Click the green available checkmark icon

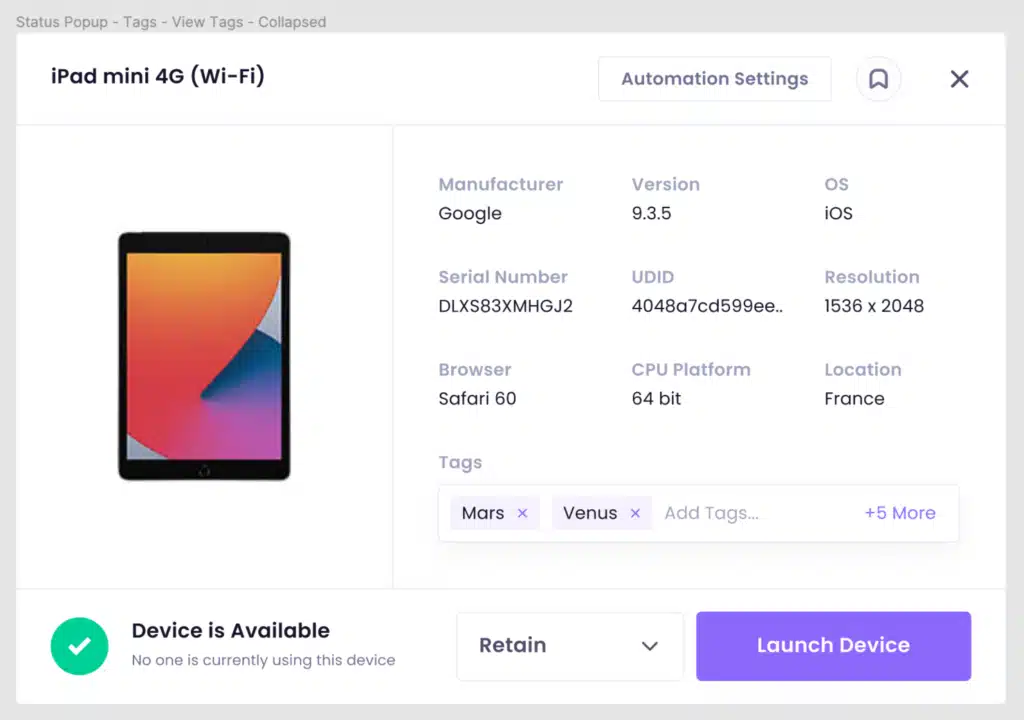[x=79, y=645]
